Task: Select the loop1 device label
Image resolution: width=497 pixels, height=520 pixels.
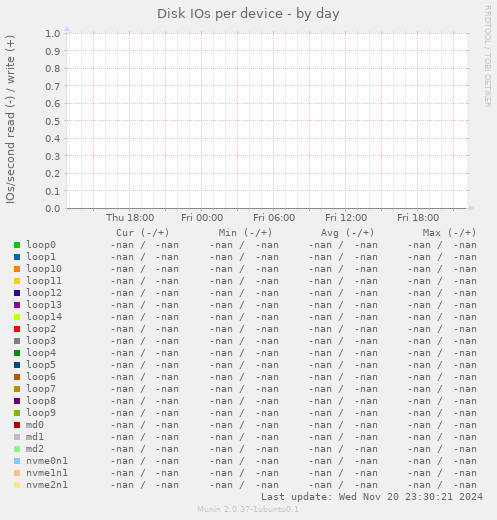Action: pyautogui.click(x=41, y=257)
